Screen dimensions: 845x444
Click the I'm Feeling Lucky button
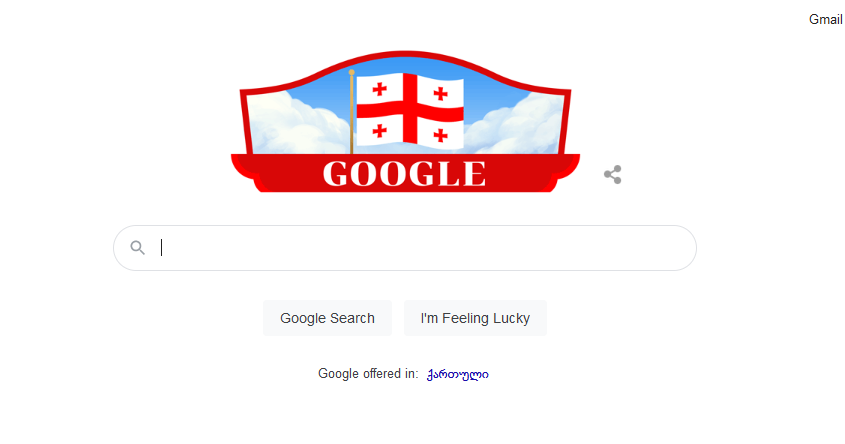coord(475,318)
